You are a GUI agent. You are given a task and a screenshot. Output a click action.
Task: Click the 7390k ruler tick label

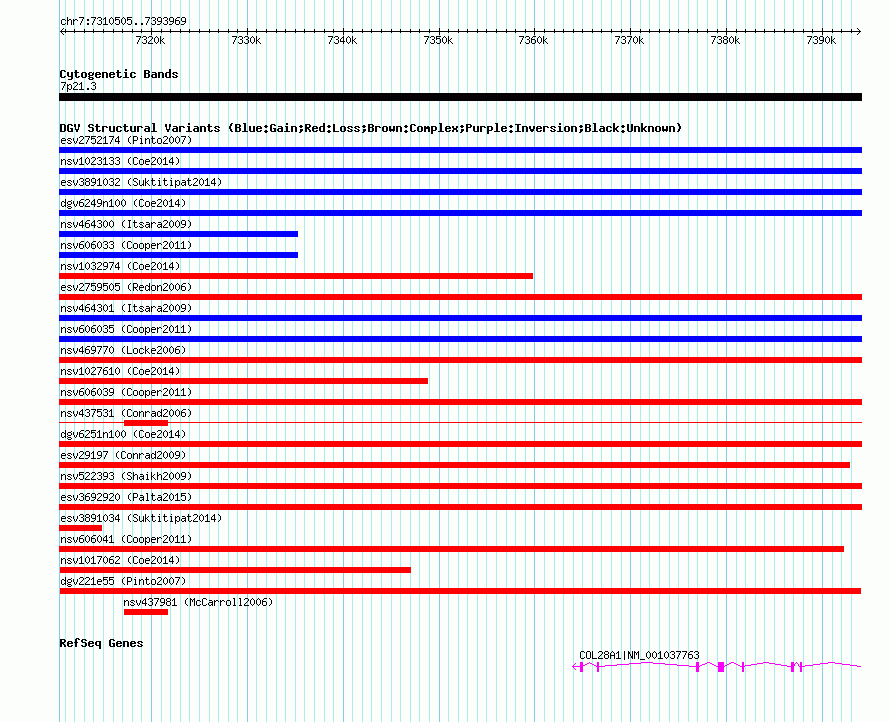(x=821, y=40)
